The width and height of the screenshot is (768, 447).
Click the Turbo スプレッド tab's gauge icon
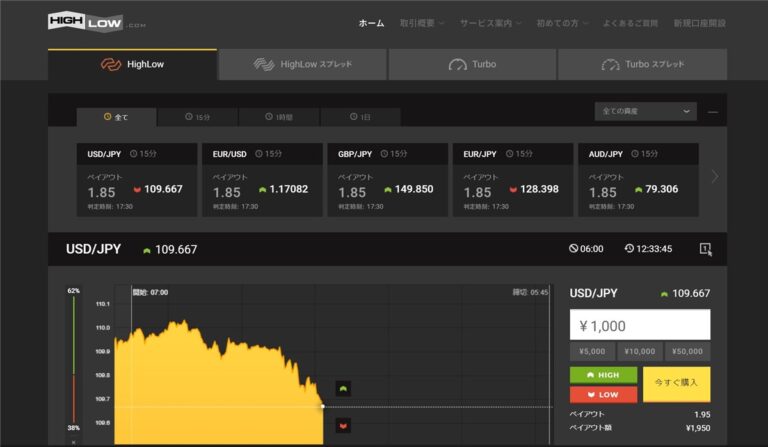point(610,65)
